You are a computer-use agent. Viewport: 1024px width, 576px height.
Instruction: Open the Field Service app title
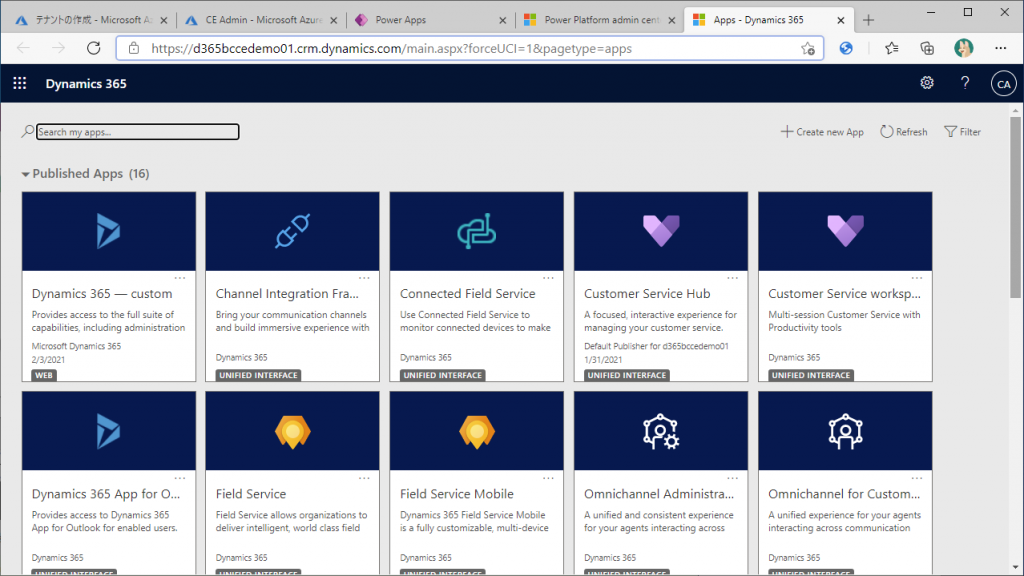[251, 494]
